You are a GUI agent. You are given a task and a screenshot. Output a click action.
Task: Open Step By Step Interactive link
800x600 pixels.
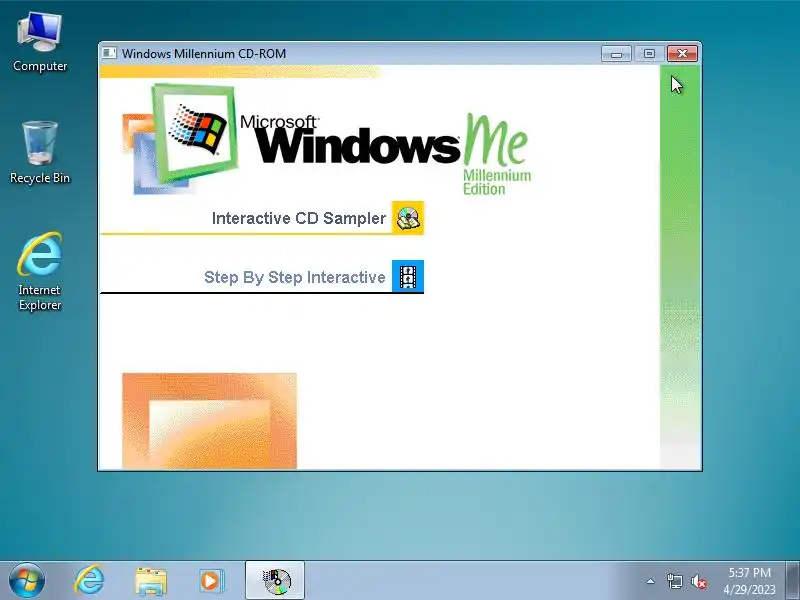(x=294, y=277)
